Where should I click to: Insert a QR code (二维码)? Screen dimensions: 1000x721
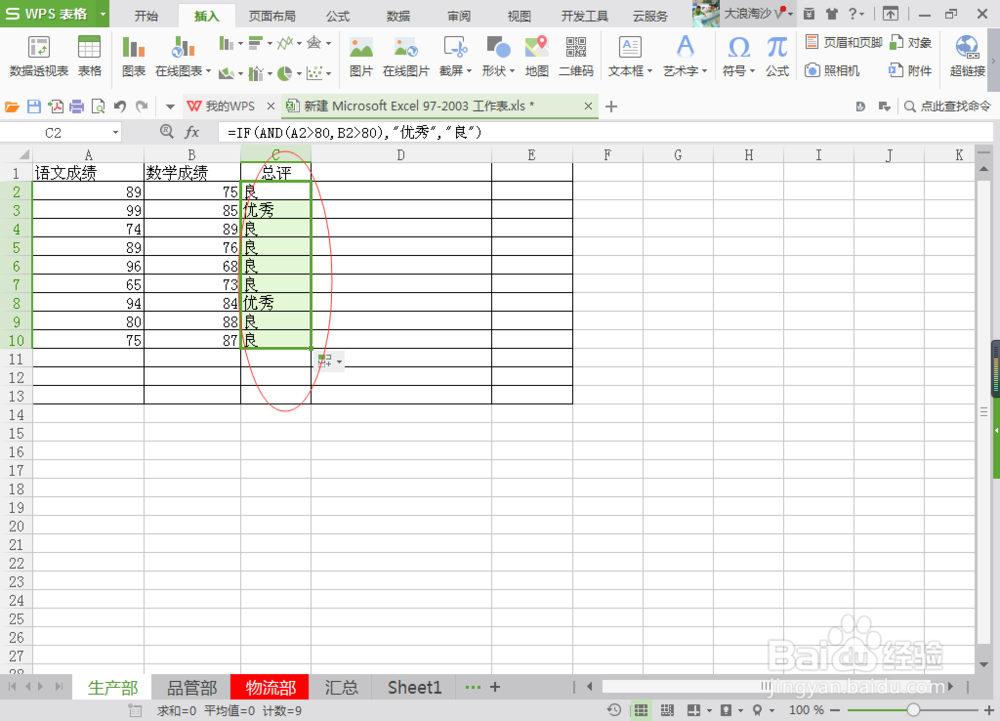pyautogui.click(x=576, y=56)
